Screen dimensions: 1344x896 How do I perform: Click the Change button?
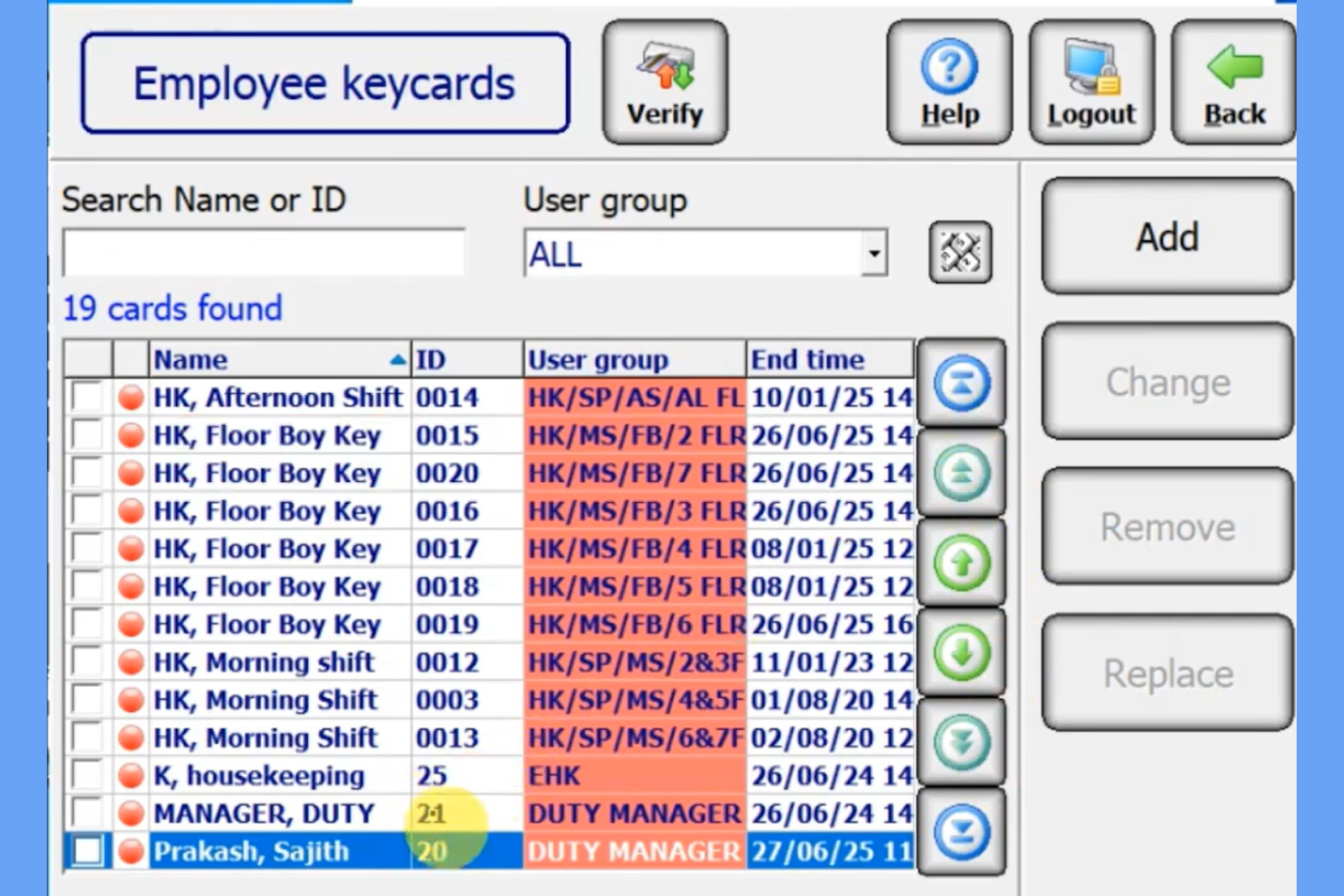(x=1167, y=382)
